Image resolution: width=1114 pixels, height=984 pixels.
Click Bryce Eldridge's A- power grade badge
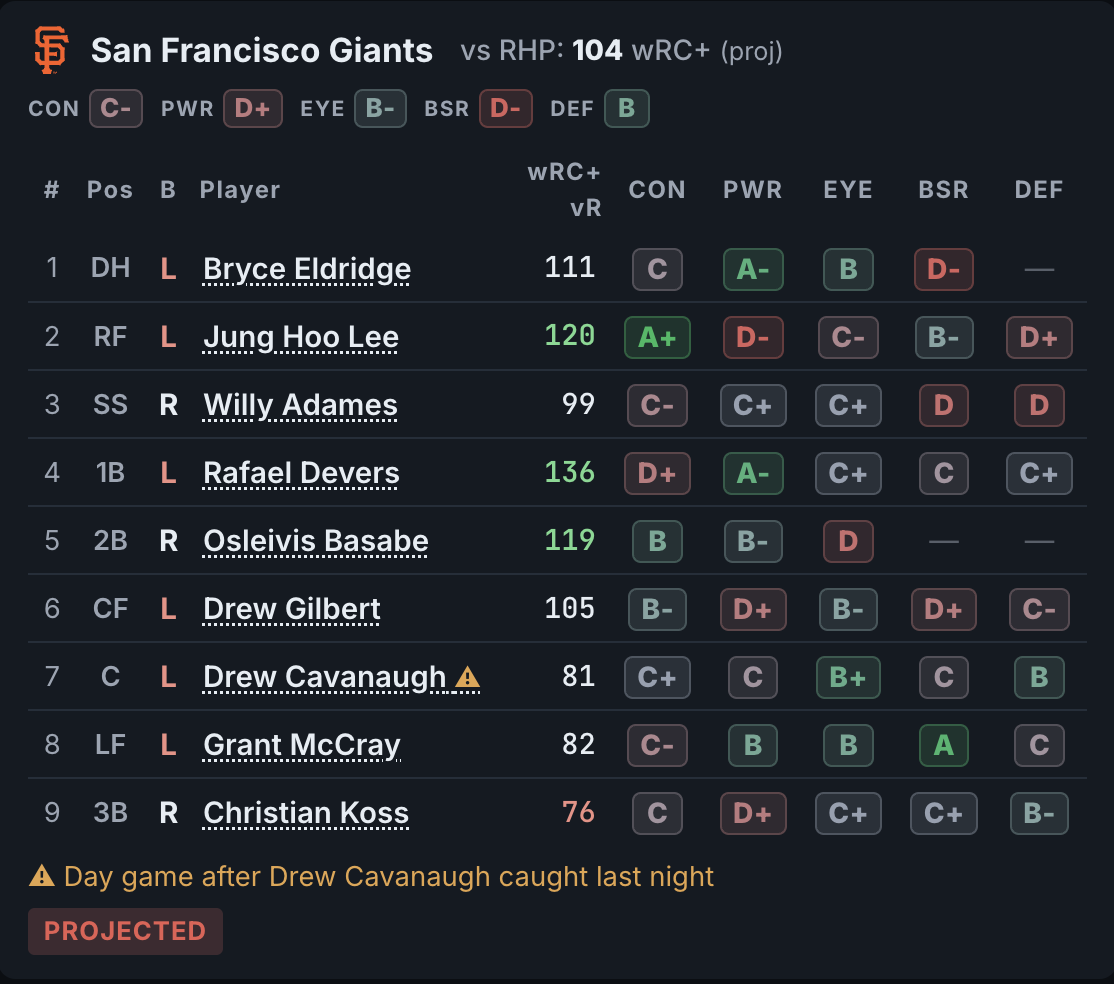tap(753, 269)
